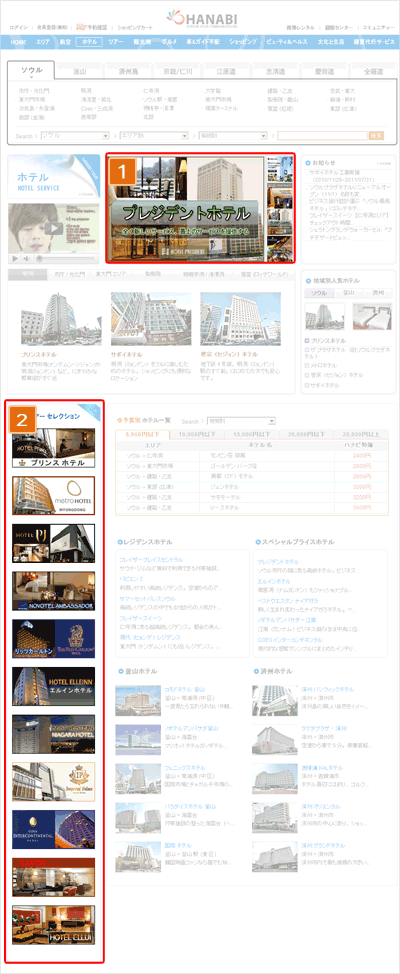400x974 pixels.
Task: Switch to the 済州島 region tab
Action: pyautogui.click(x=128, y=71)
